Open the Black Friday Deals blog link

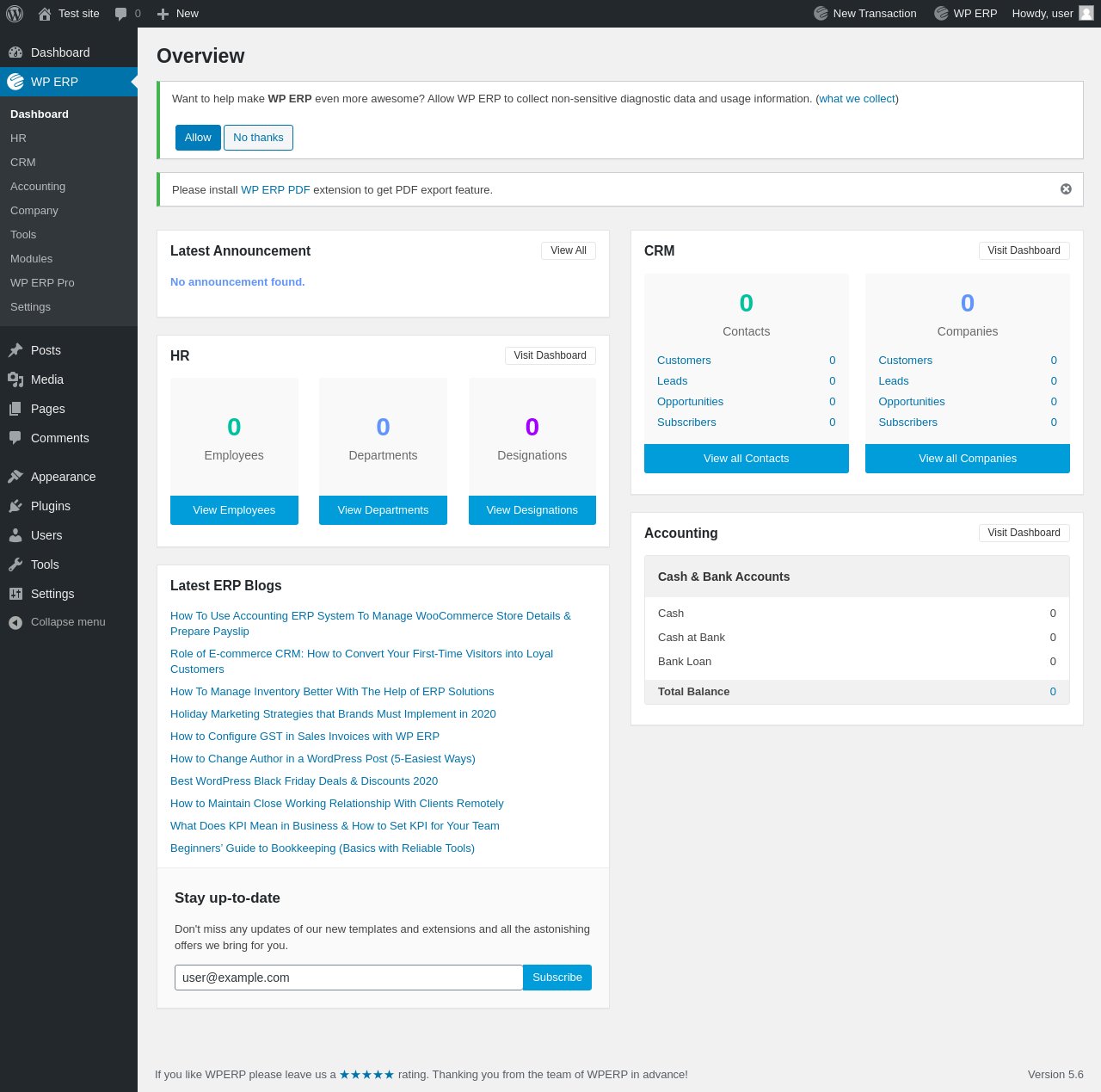[x=304, y=781]
